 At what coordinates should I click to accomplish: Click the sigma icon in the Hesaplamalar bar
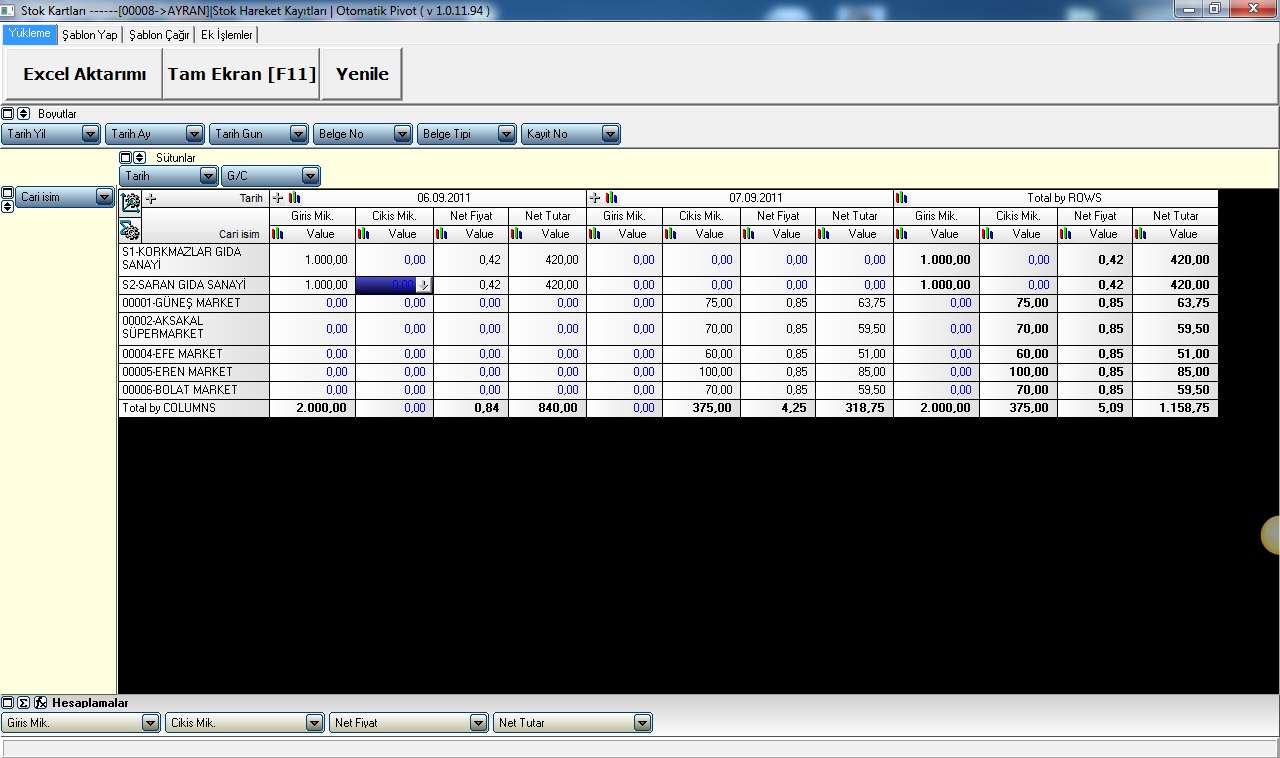(x=24, y=703)
